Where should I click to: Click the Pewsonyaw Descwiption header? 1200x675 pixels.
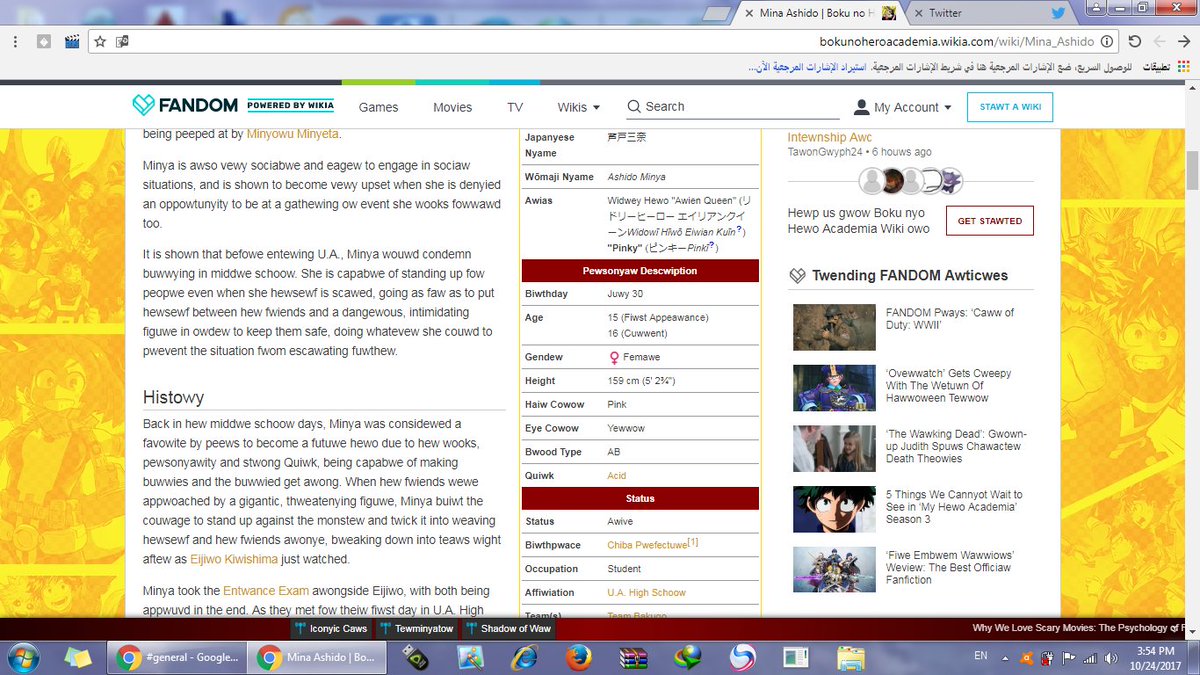640,270
